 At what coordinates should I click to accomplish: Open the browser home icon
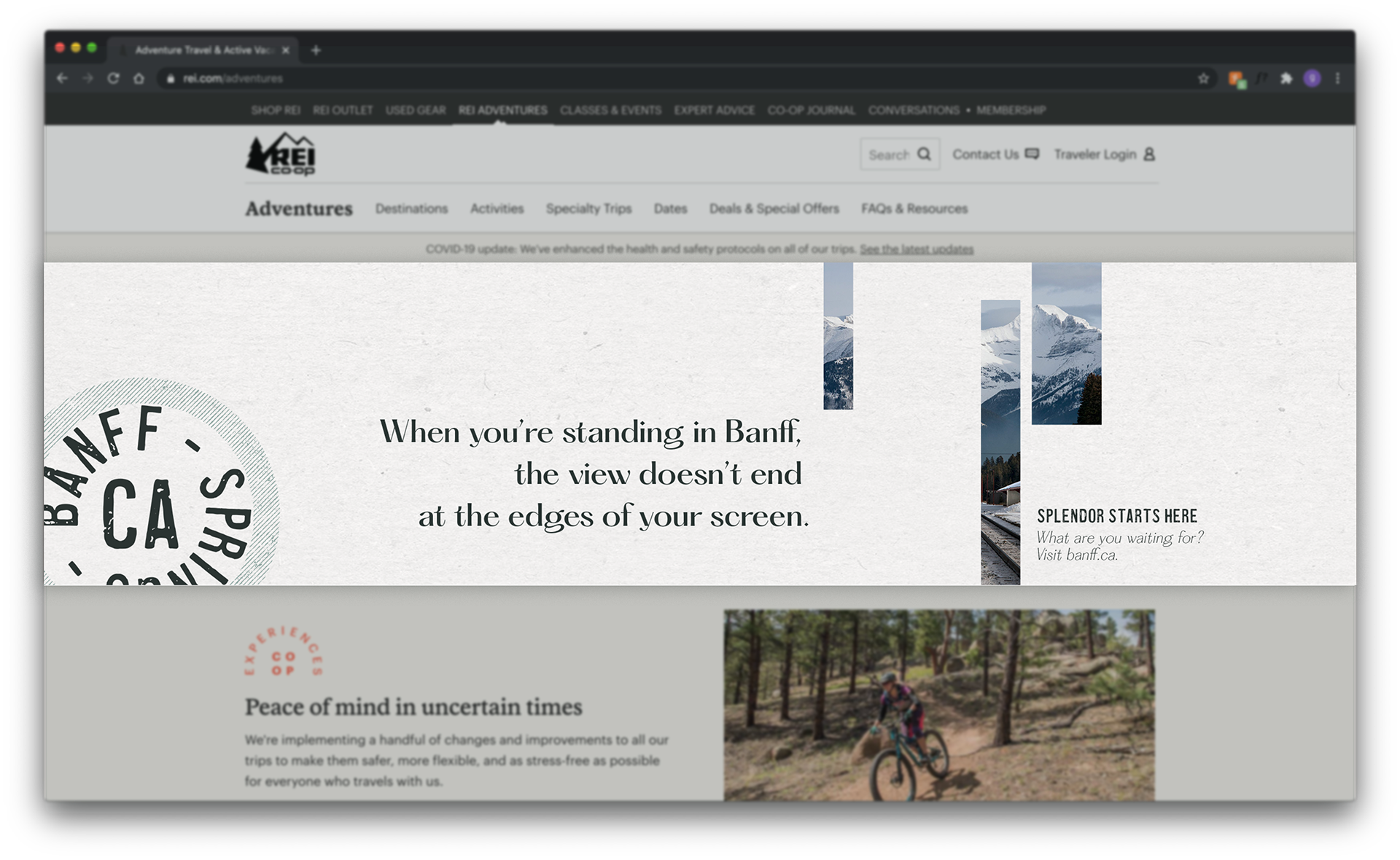click(139, 78)
